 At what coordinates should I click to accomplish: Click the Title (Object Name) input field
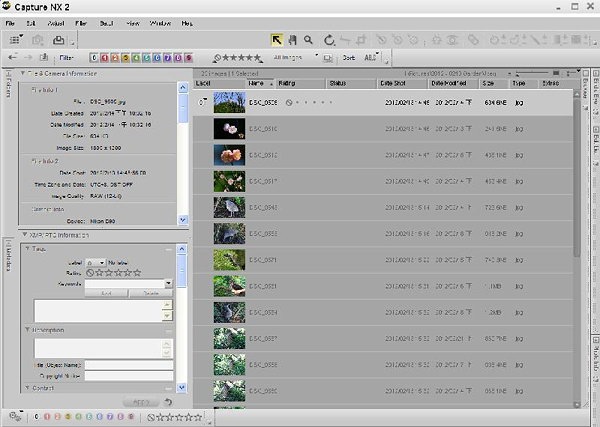129,365
